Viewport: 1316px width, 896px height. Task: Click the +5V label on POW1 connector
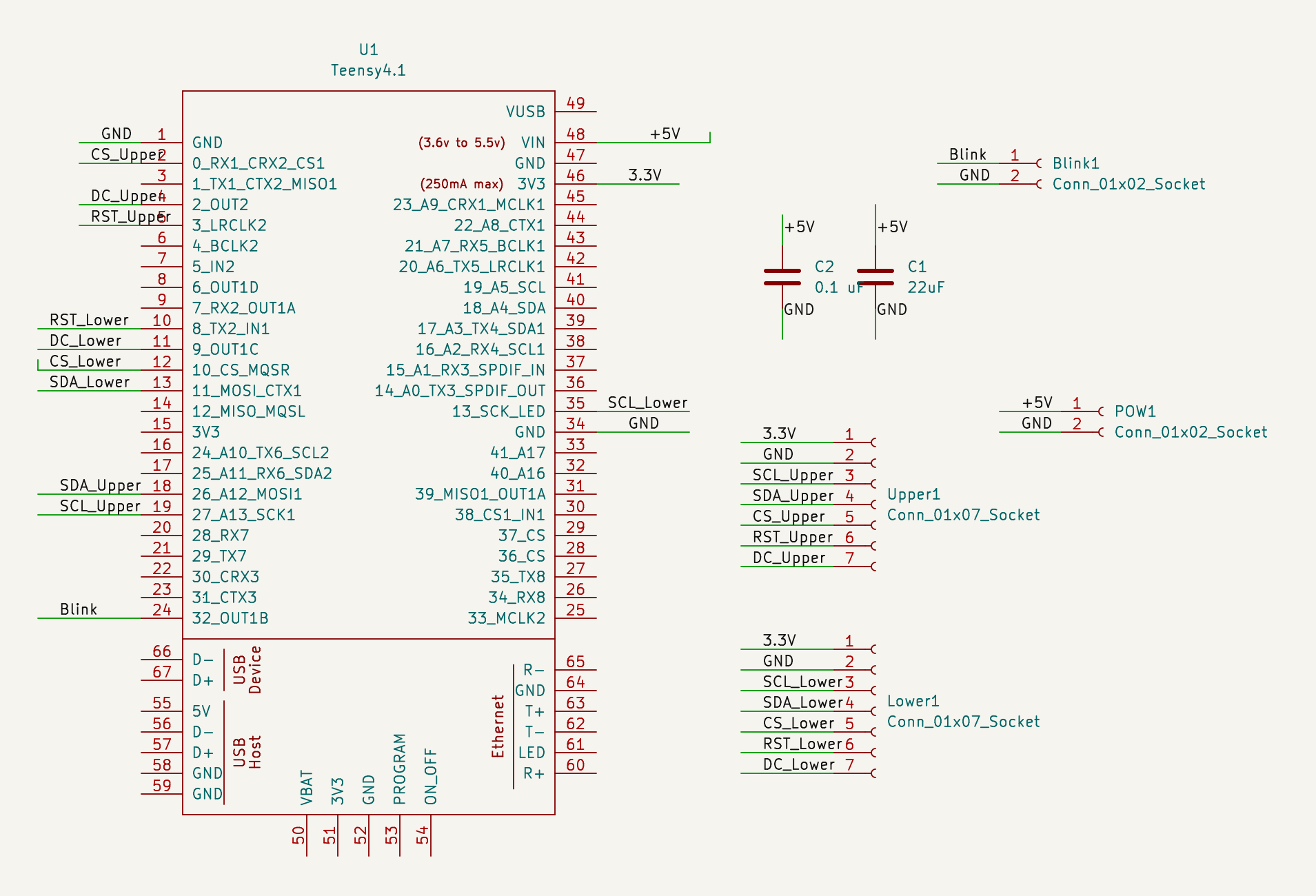click(x=1037, y=403)
